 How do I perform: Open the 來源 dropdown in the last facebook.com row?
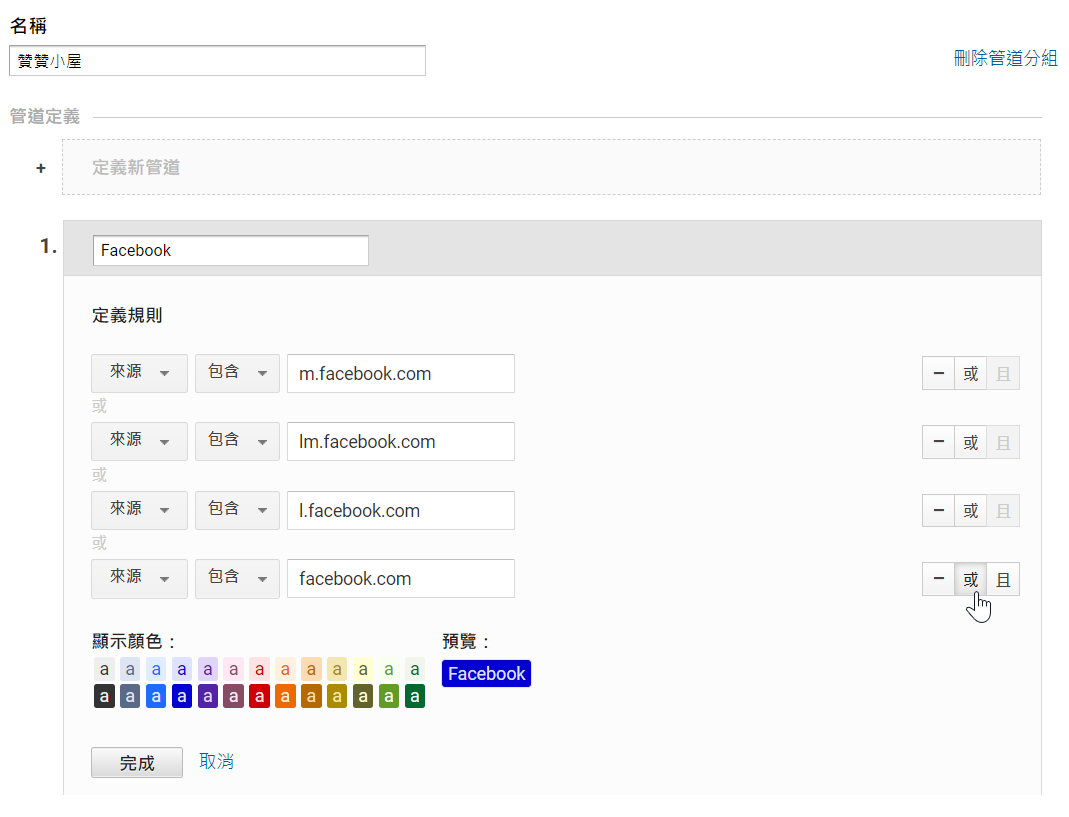[139, 578]
